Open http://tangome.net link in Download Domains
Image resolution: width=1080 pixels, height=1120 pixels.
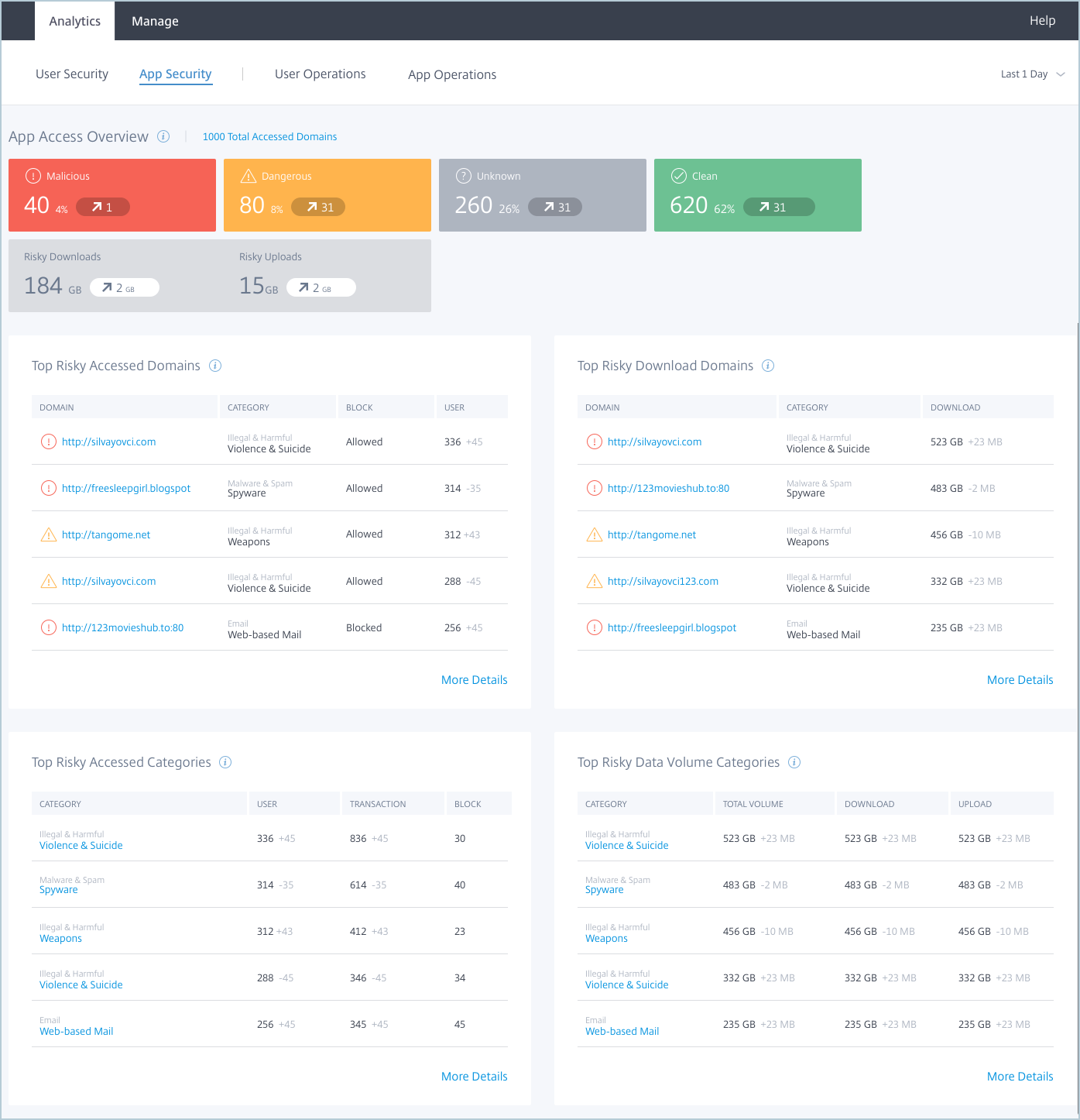(x=652, y=534)
